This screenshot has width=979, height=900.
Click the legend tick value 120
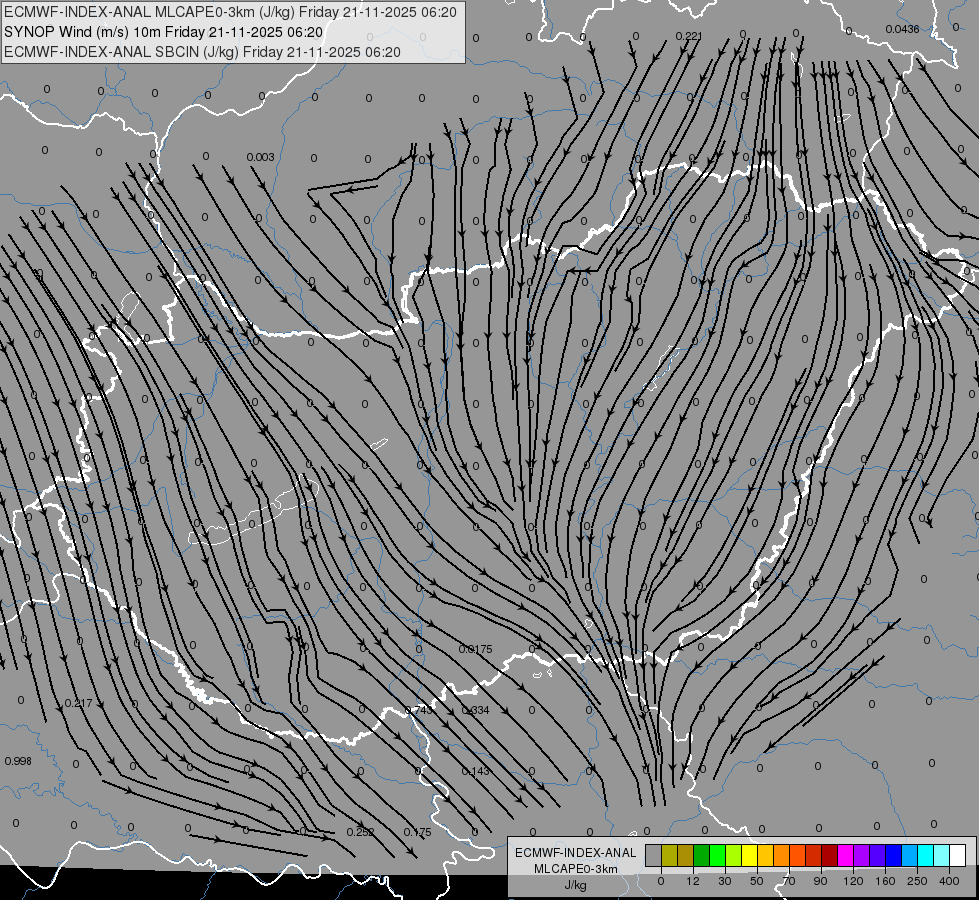pyautogui.click(x=854, y=881)
